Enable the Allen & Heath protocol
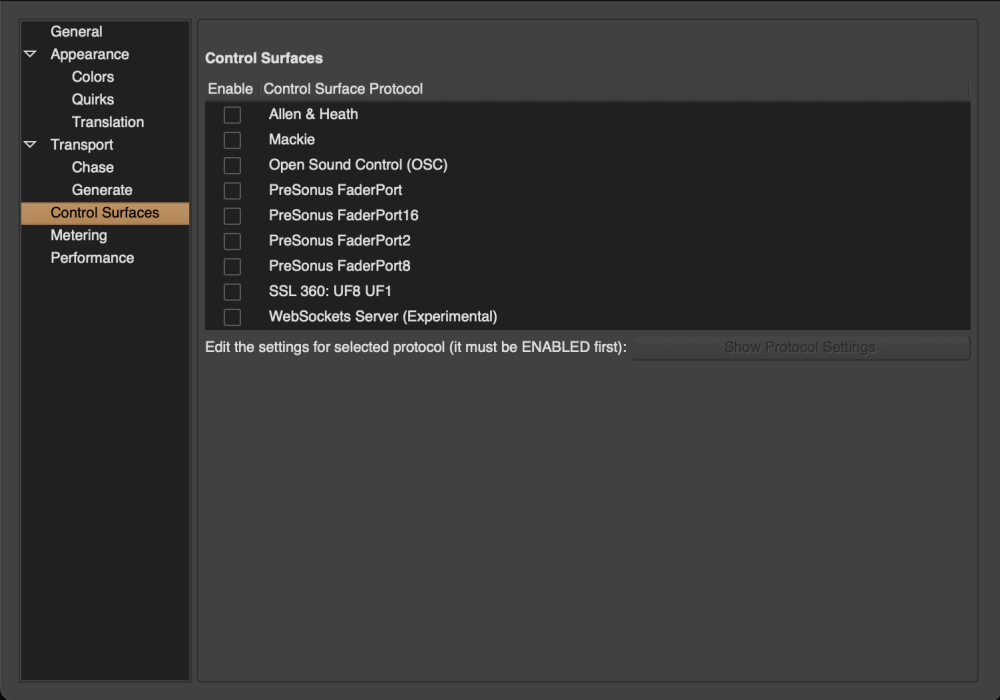1000x700 pixels. tap(232, 114)
